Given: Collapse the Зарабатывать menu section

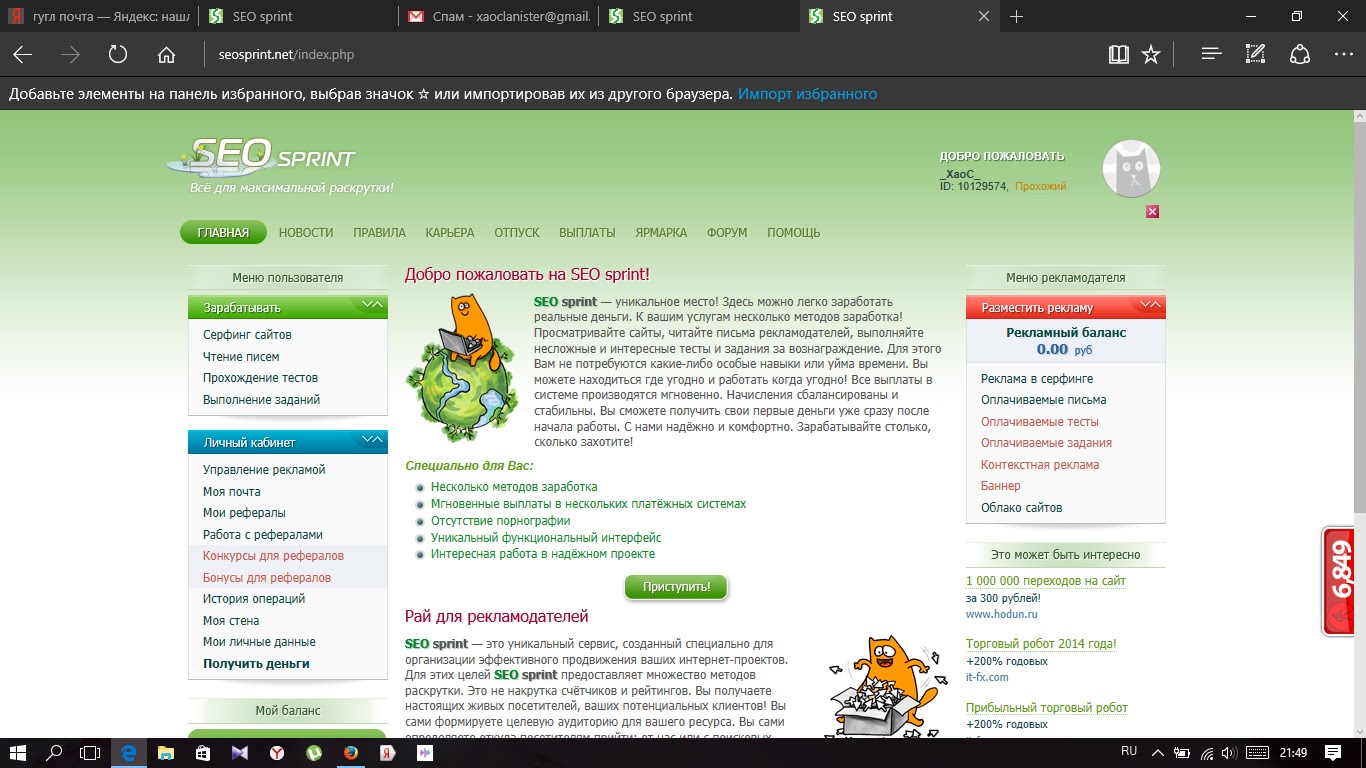Looking at the screenshot, I should point(372,305).
